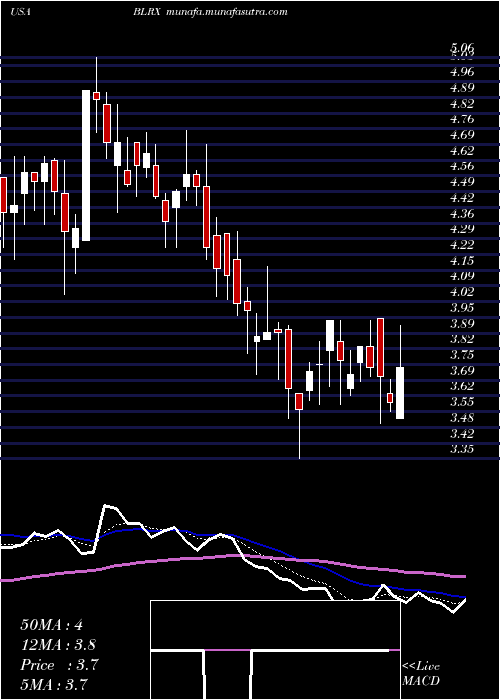Click the 4.69 price axis label

pos(462,134)
